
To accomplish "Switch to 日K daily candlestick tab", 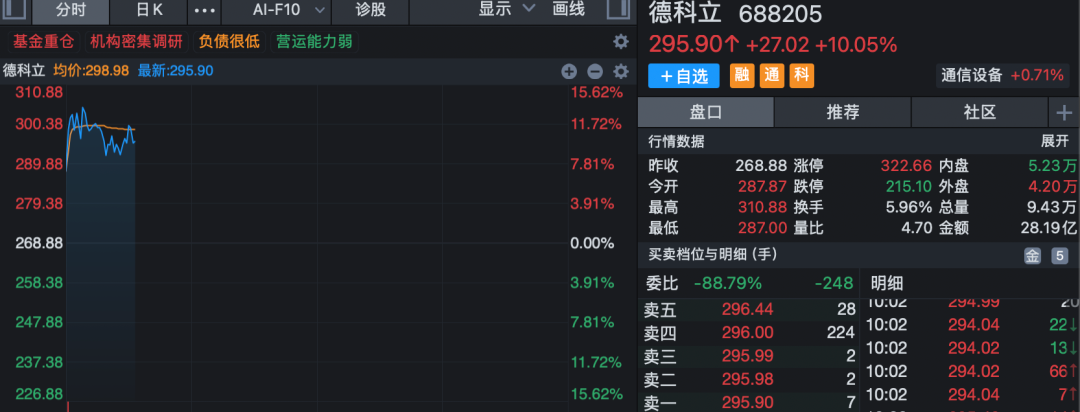I will point(149,10).
